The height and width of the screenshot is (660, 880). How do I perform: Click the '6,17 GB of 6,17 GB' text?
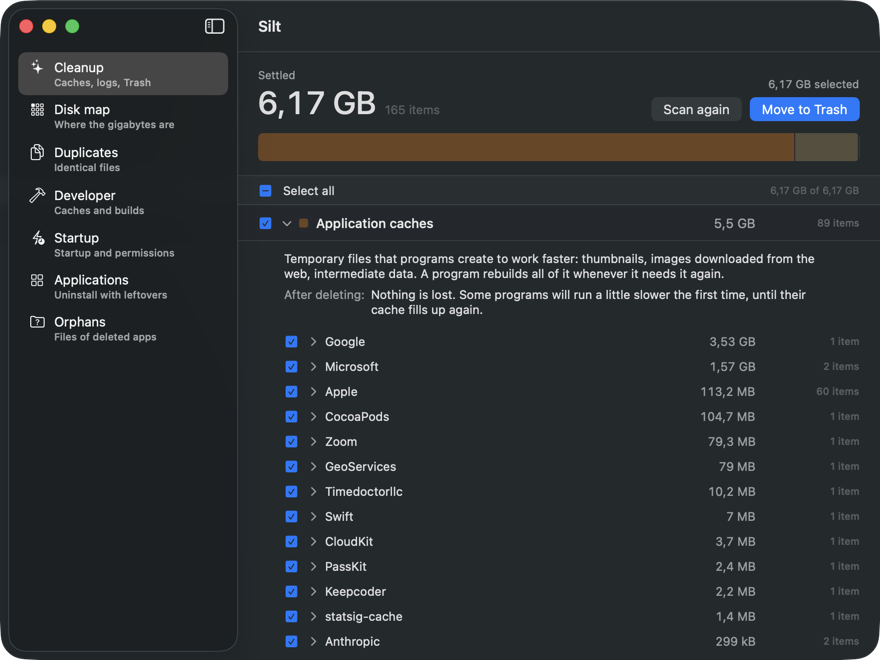pyautogui.click(x=814, y=191)
